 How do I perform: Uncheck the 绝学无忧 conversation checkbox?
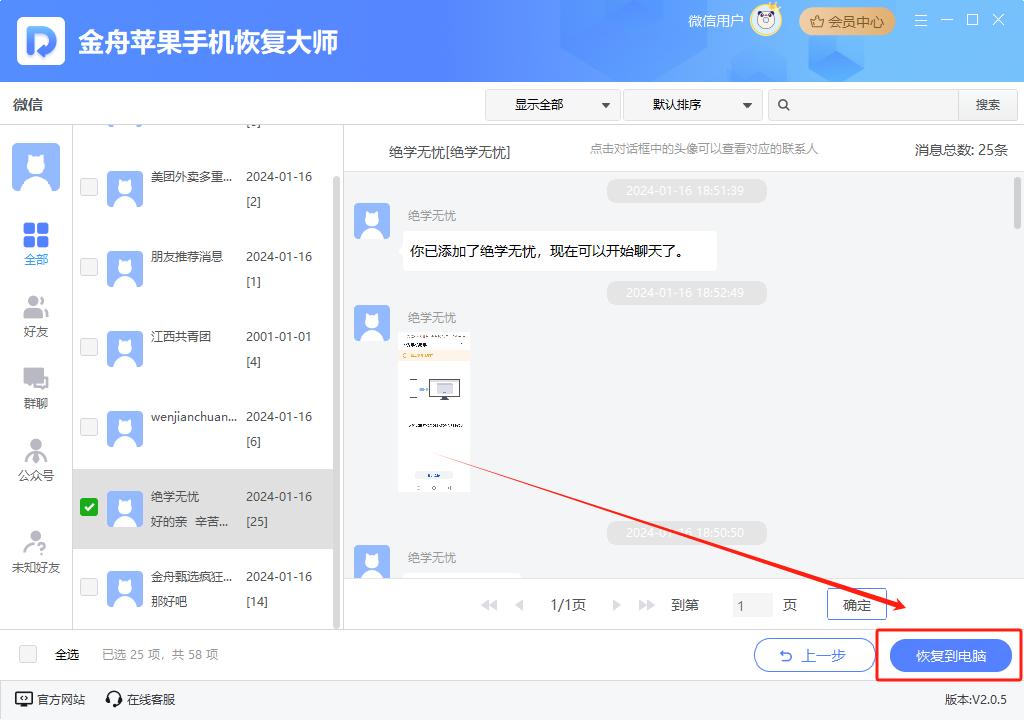click(89, 507)
